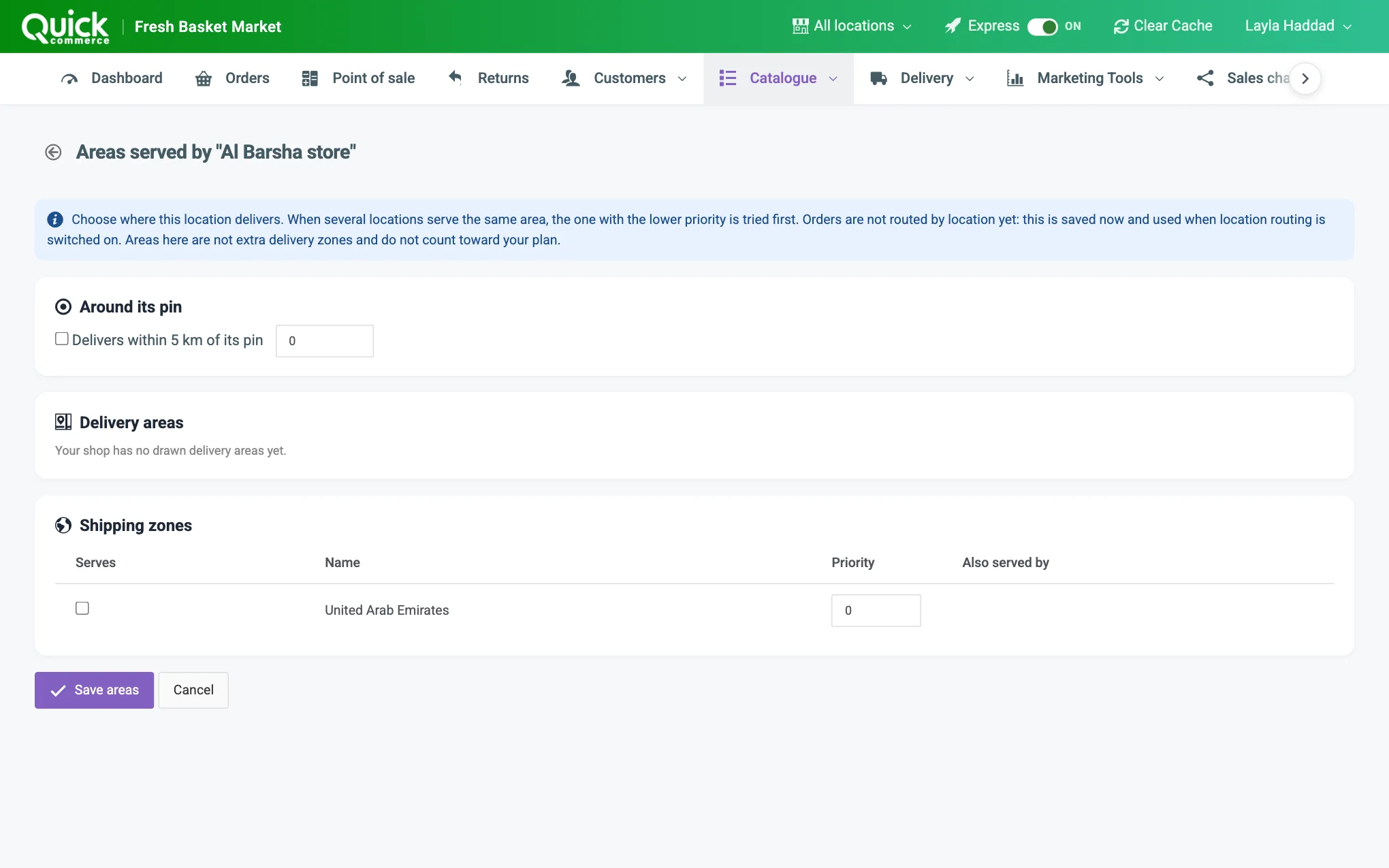Click the Point of sale register icon
Image resolution: width=1389 pixels, height=868 pixels.
[310, 78]
